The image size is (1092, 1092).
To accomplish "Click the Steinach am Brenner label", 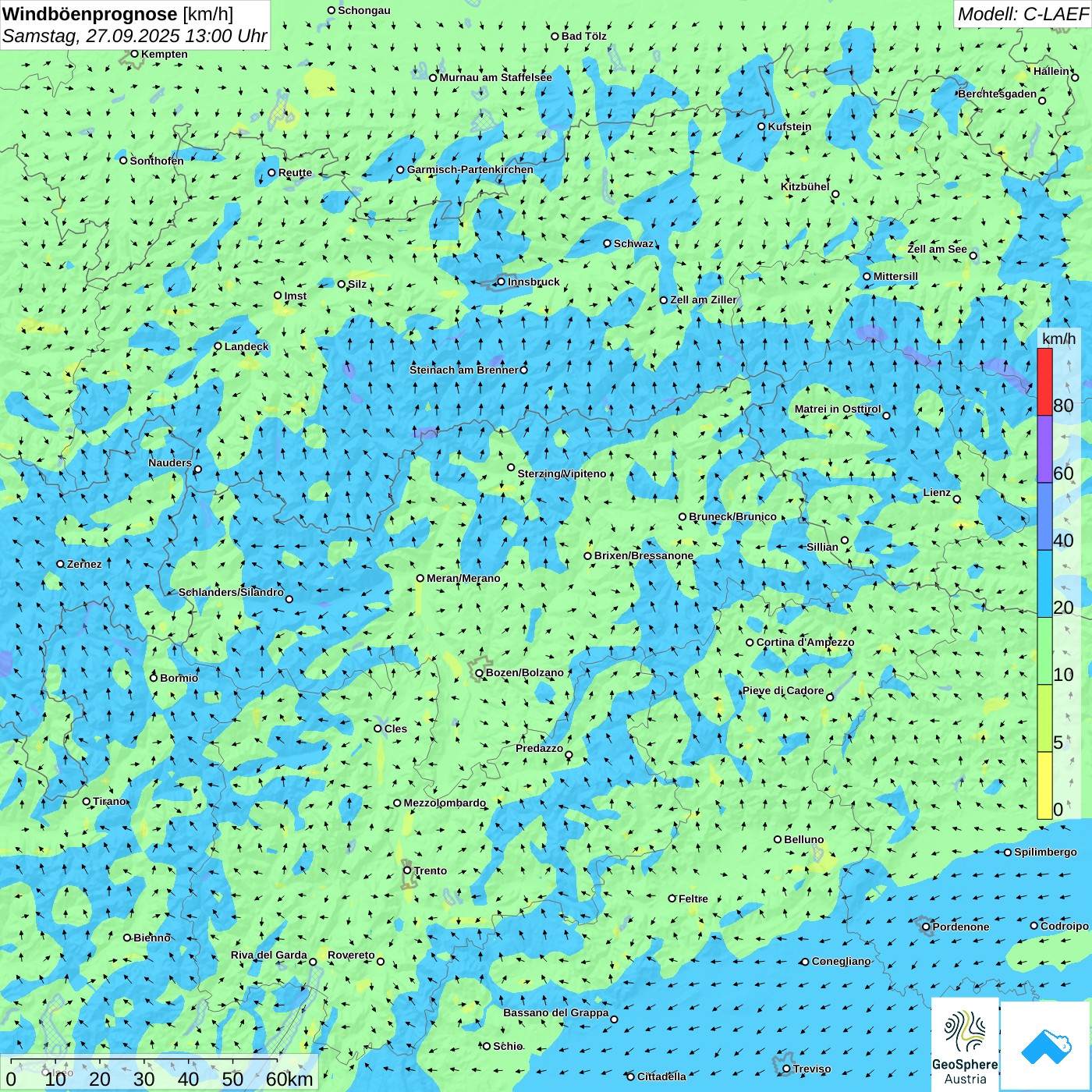I will (x=464, y=370).
